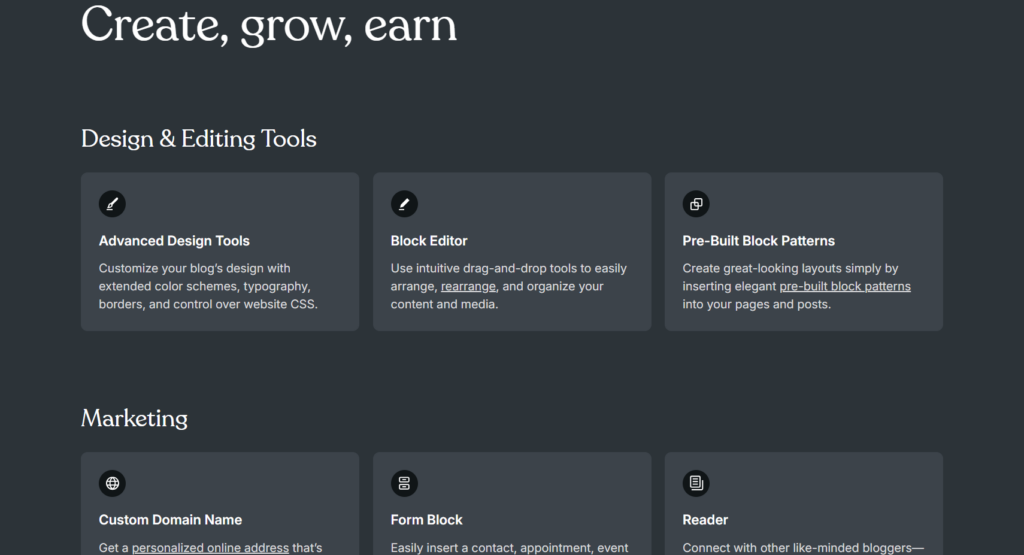Open the "pre-built block patterns" link
The width and height of the screenshot is (1024, 555).
(845, 287)
